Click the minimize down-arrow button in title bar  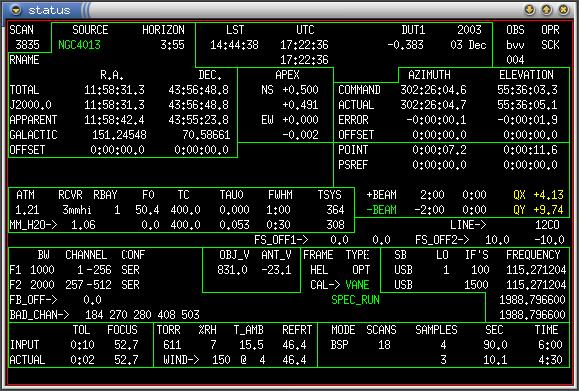pos(529,10)
